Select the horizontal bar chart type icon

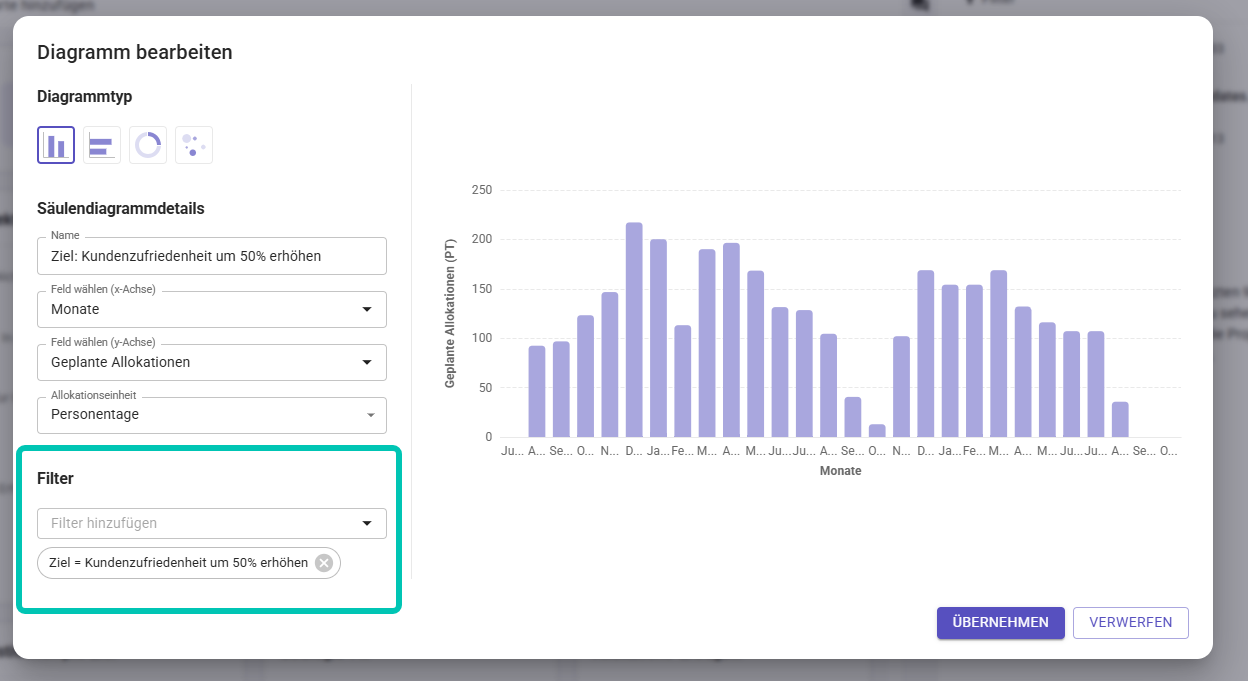102,145
